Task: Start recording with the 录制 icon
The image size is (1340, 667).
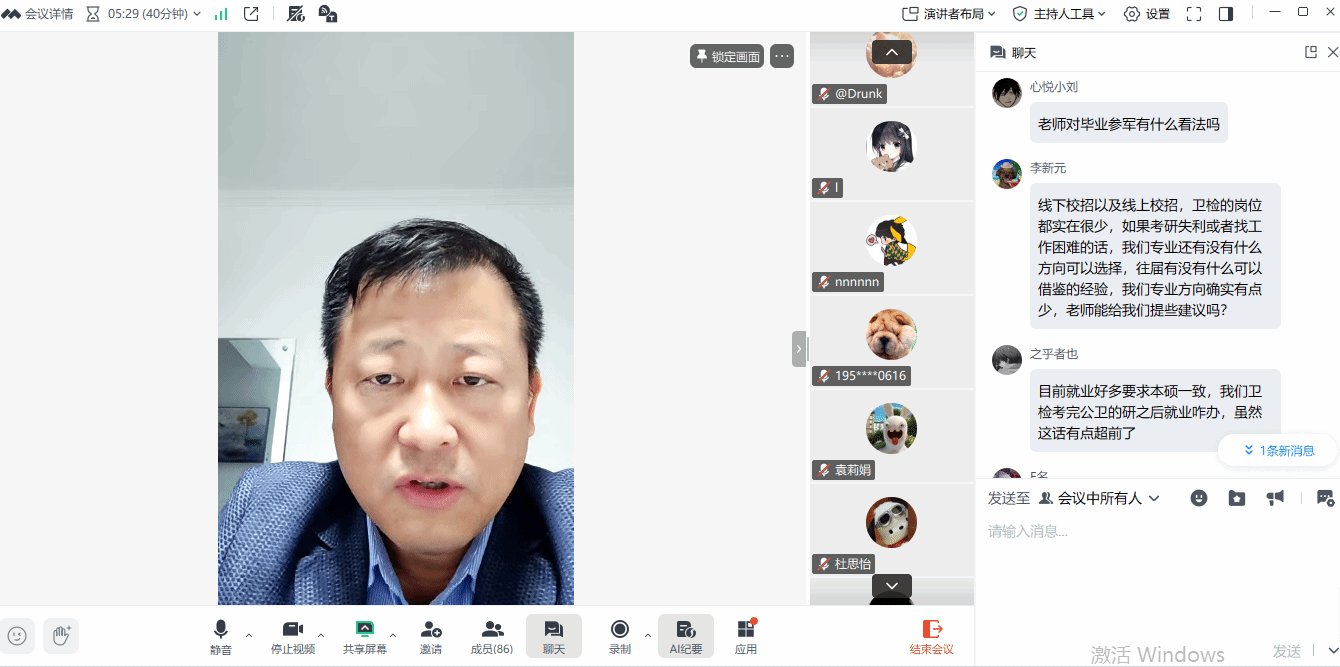Action: (620, 636)
